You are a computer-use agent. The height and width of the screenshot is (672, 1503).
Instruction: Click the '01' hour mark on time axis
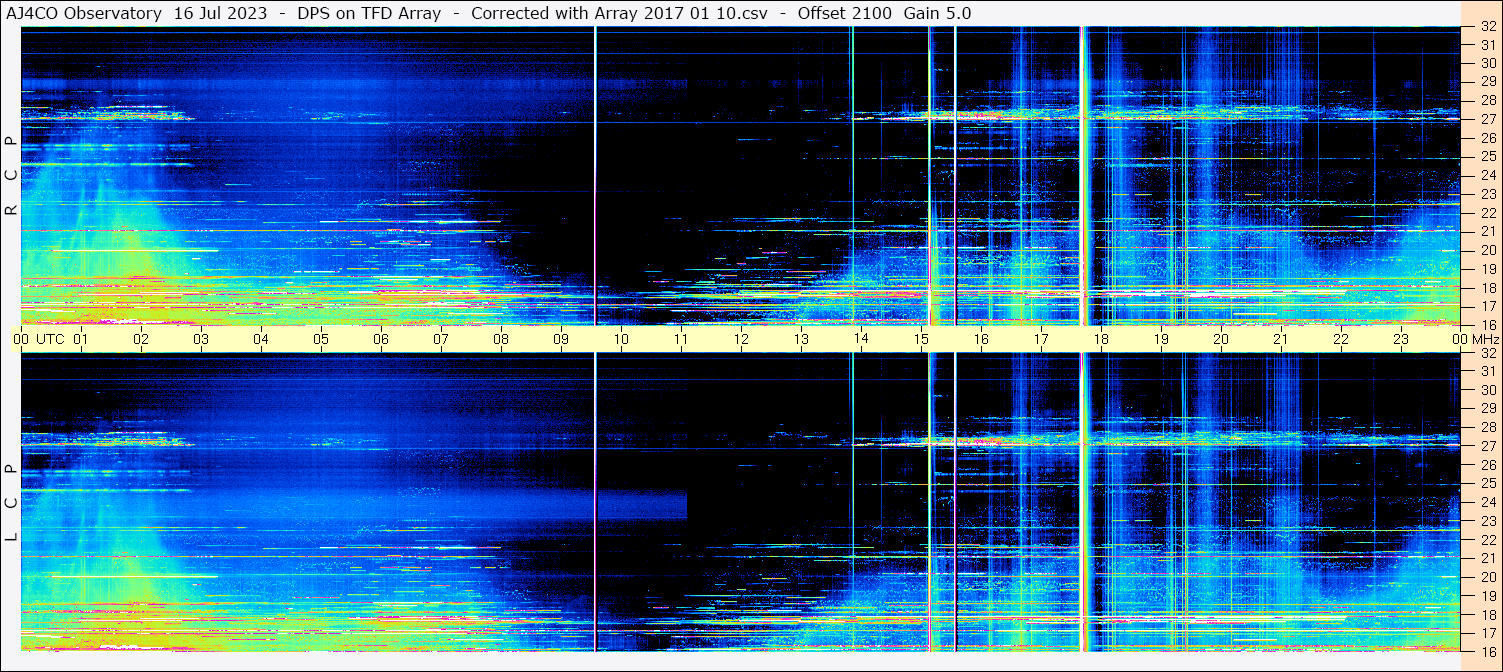(81, 339)
